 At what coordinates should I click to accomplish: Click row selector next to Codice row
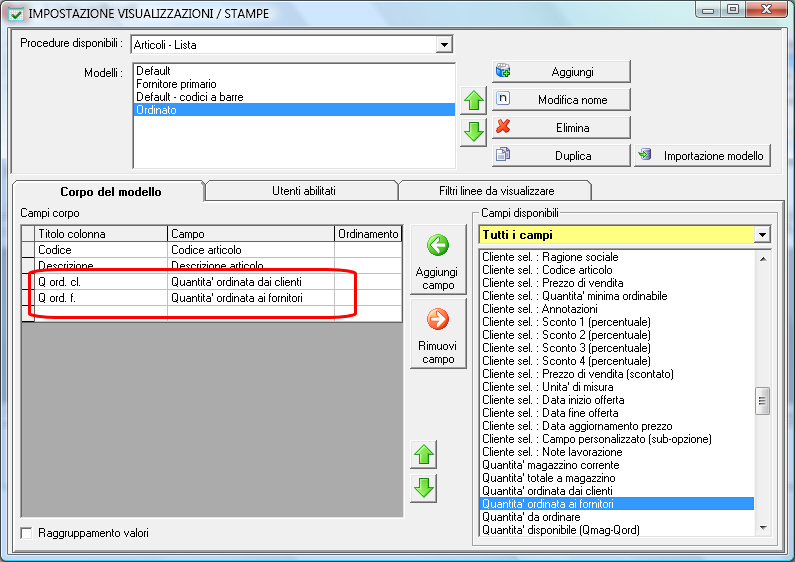pos(28,250)
